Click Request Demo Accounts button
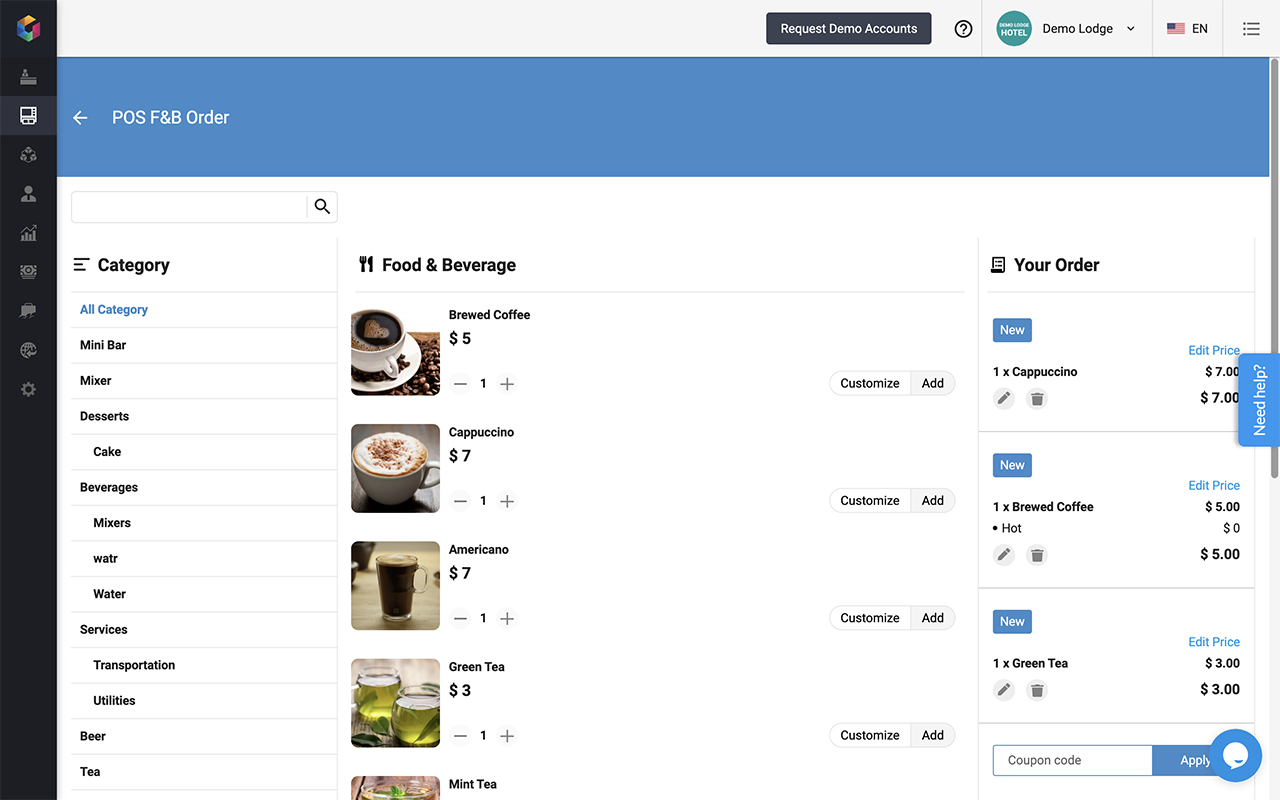 tap(848, 29)
